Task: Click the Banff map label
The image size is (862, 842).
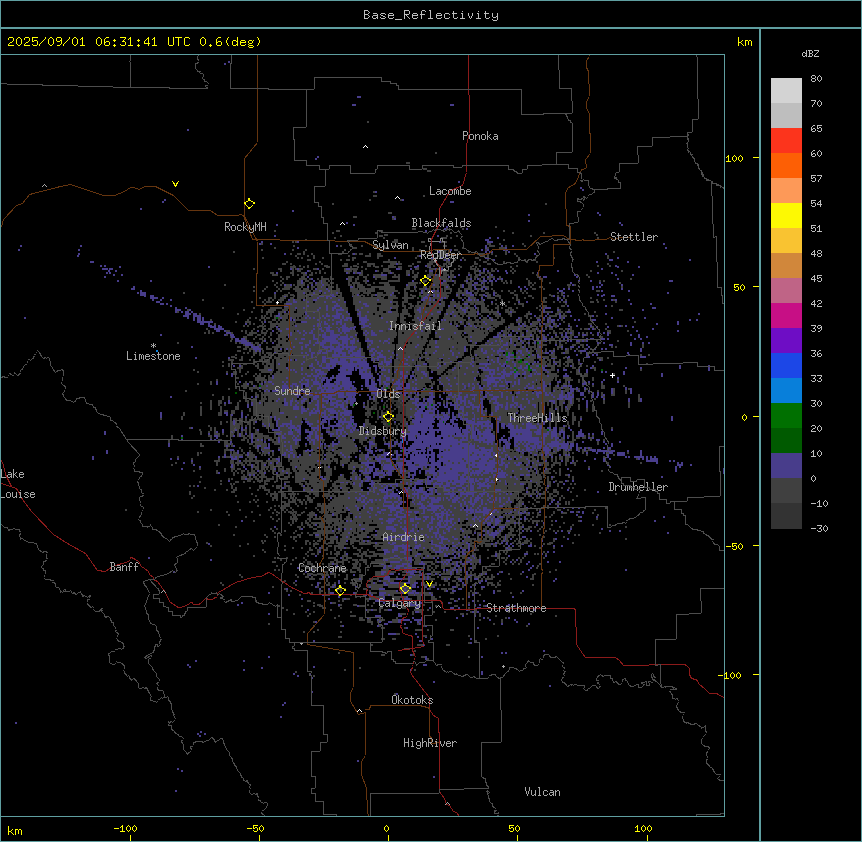Action: (124, 567)
